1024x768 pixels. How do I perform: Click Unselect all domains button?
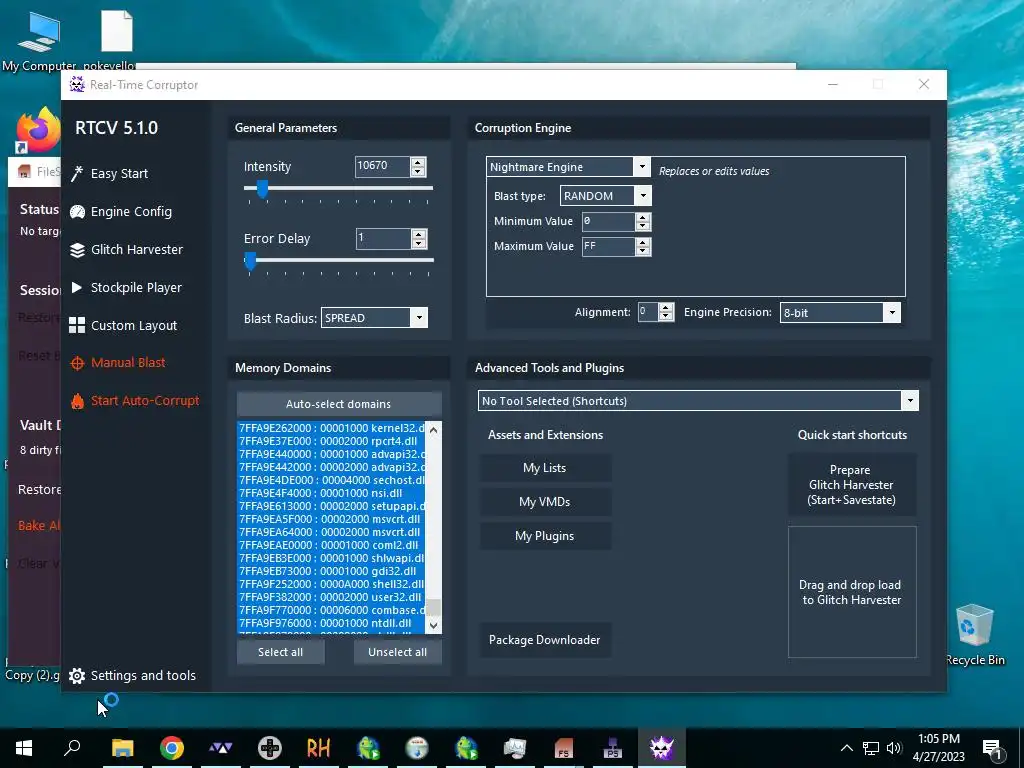[x=397, y=652]
